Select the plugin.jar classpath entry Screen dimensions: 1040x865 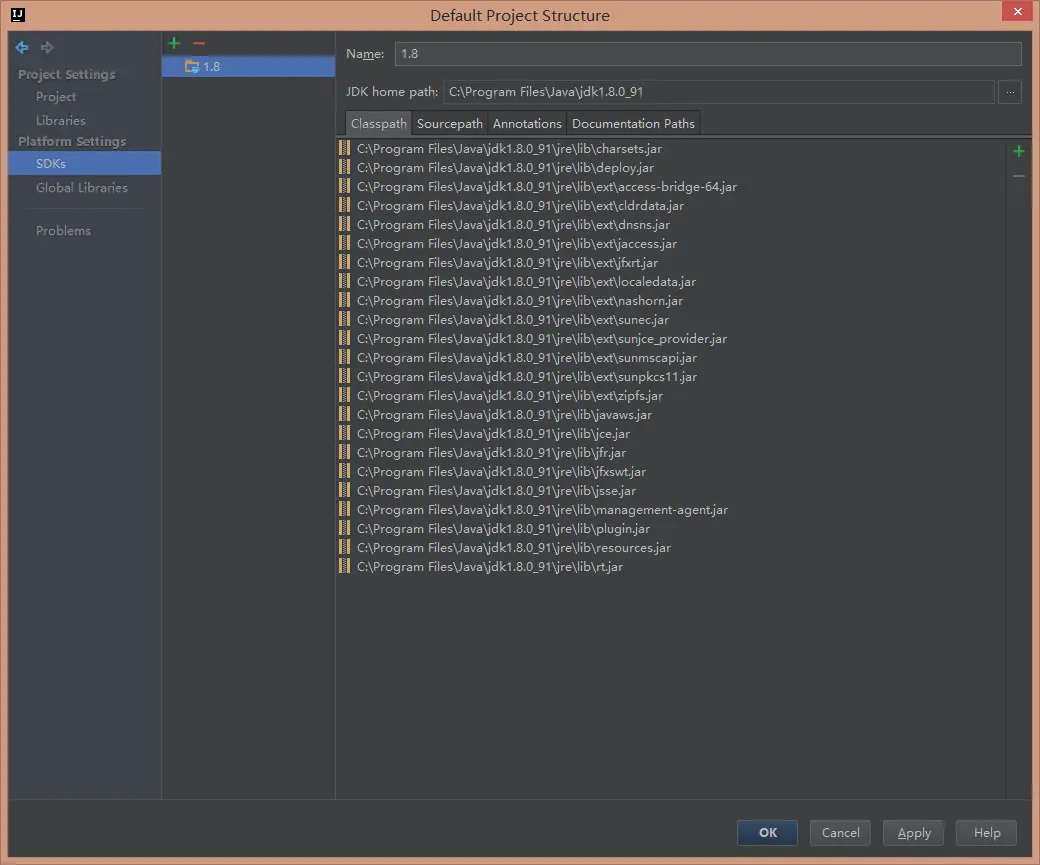point(503,529)
